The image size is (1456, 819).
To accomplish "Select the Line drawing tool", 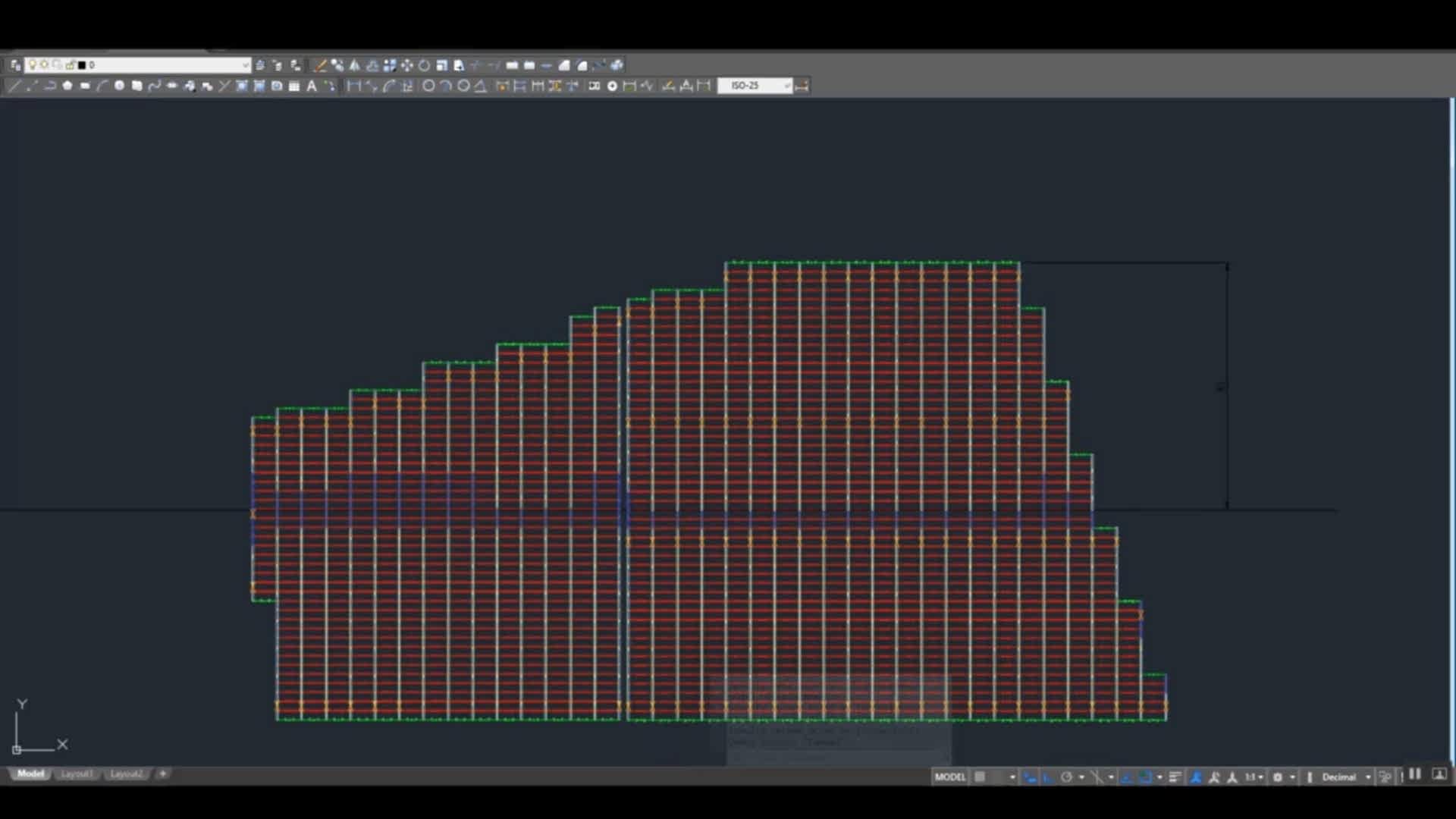I will pyautogui.click(x=14, y=86).
